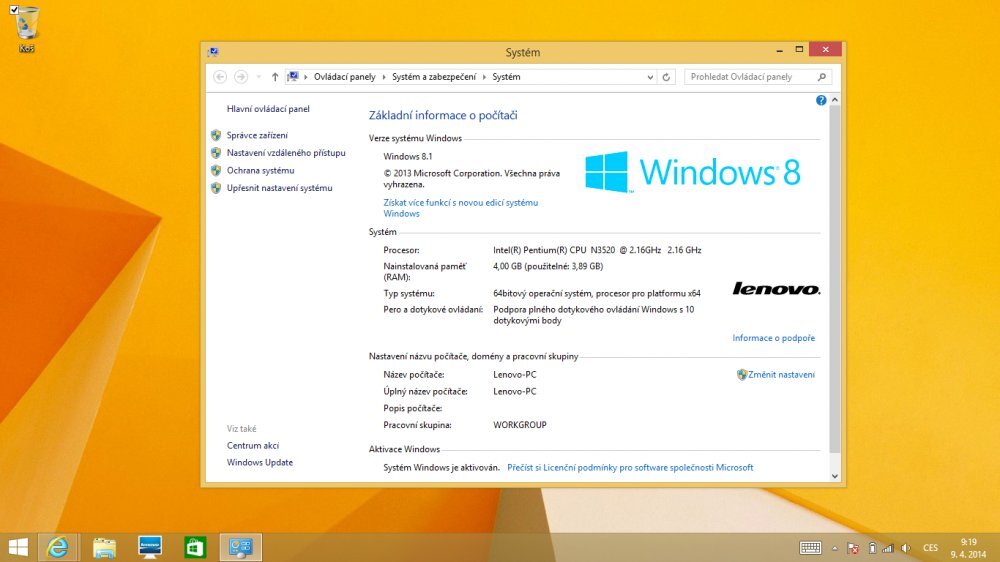Click shield icon beside Upřesnit nastavení systému

[x=216, y=188]
